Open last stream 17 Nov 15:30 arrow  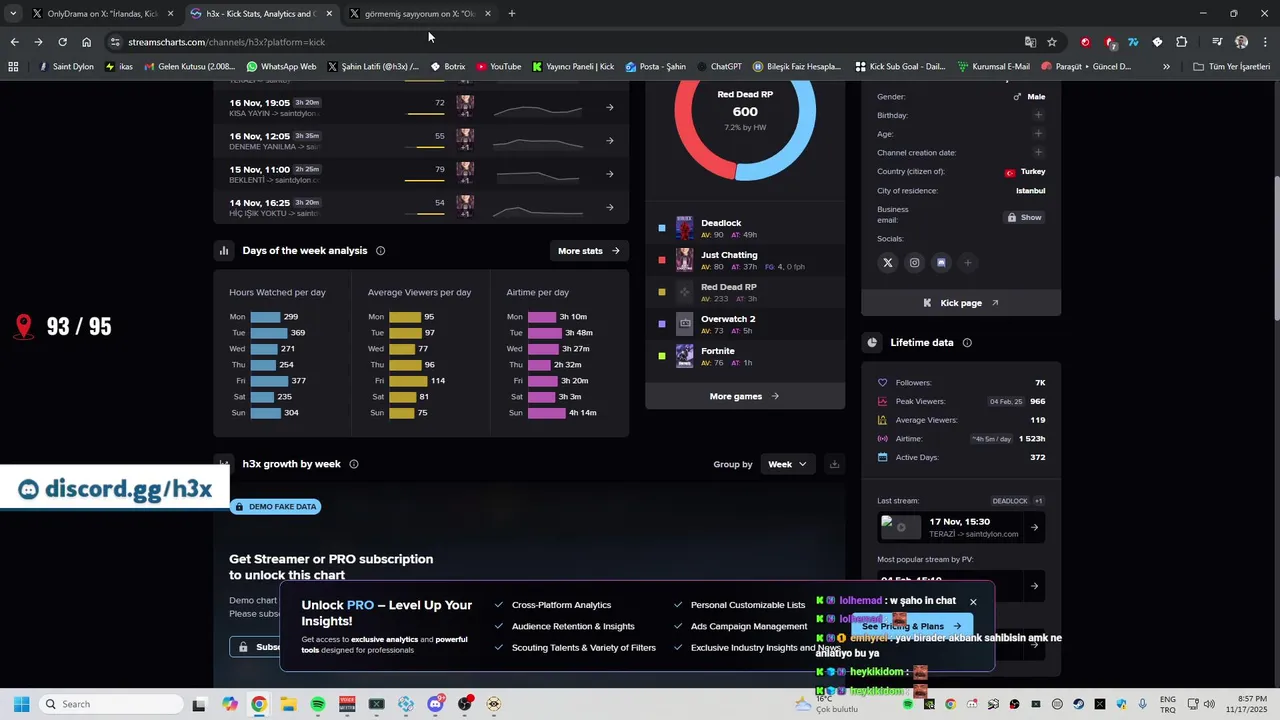click(x=1034, y=527)
